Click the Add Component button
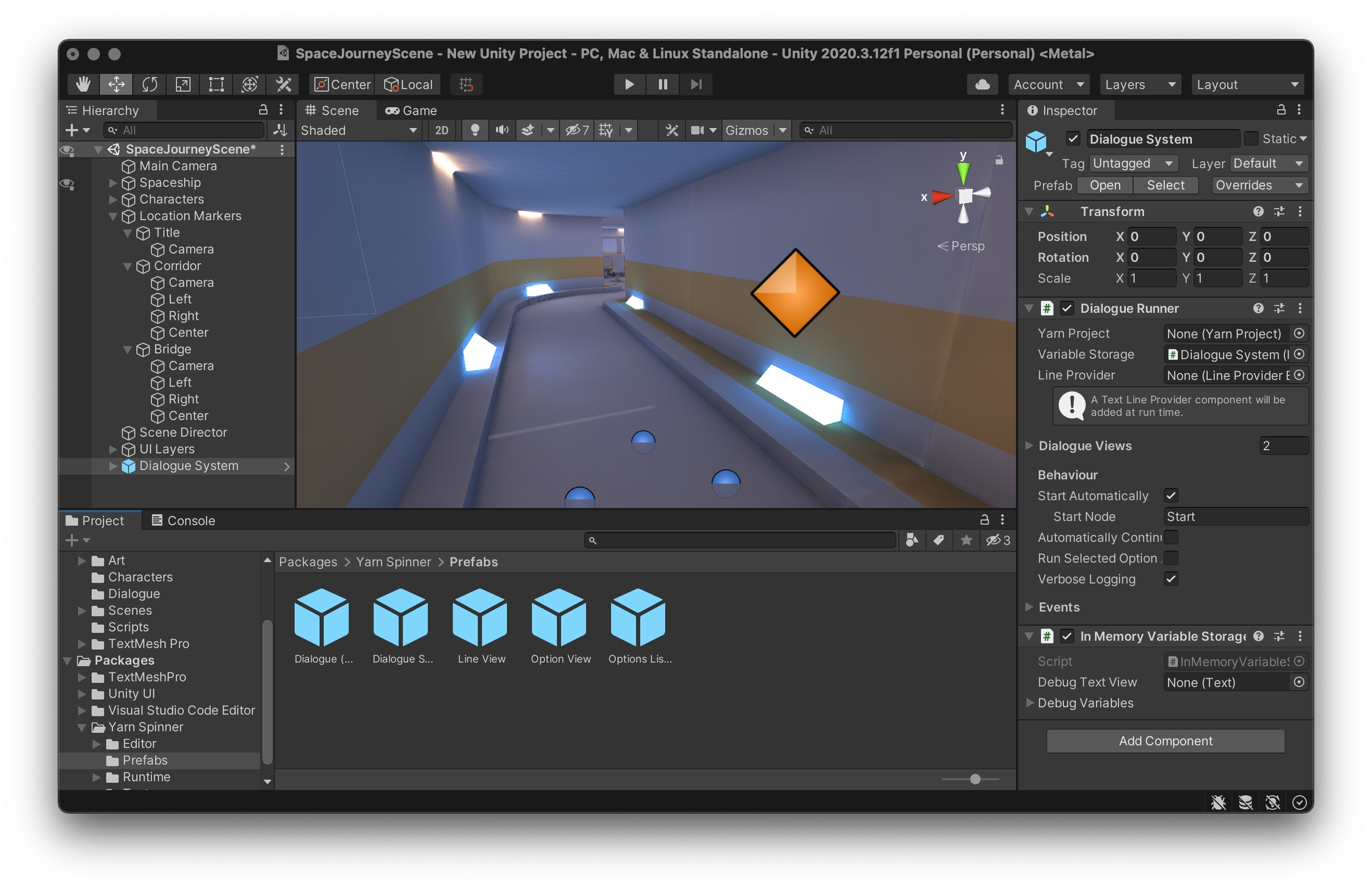 1165,741
